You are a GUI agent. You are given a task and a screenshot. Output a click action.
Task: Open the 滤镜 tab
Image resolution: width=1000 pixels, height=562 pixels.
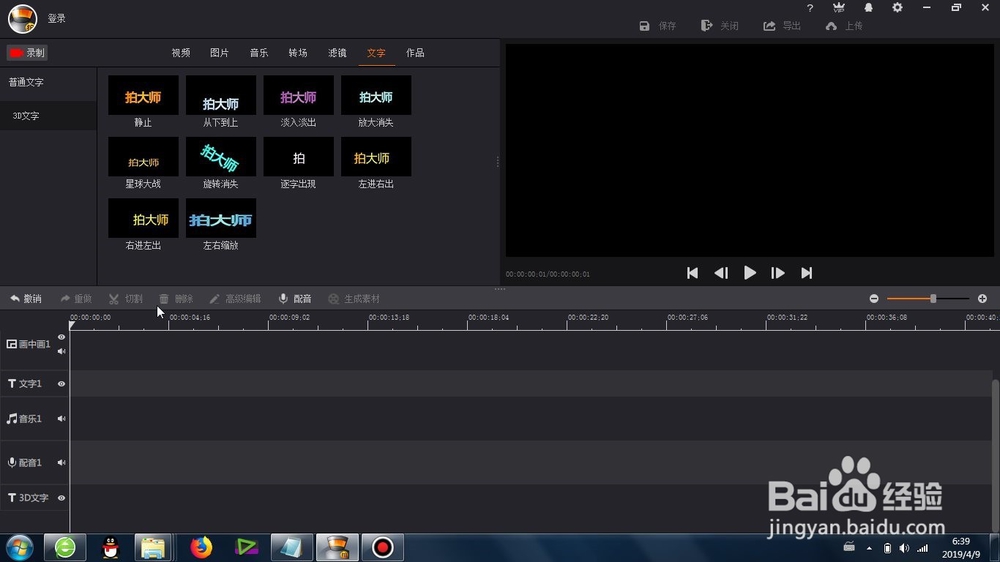tap(337, 53)
